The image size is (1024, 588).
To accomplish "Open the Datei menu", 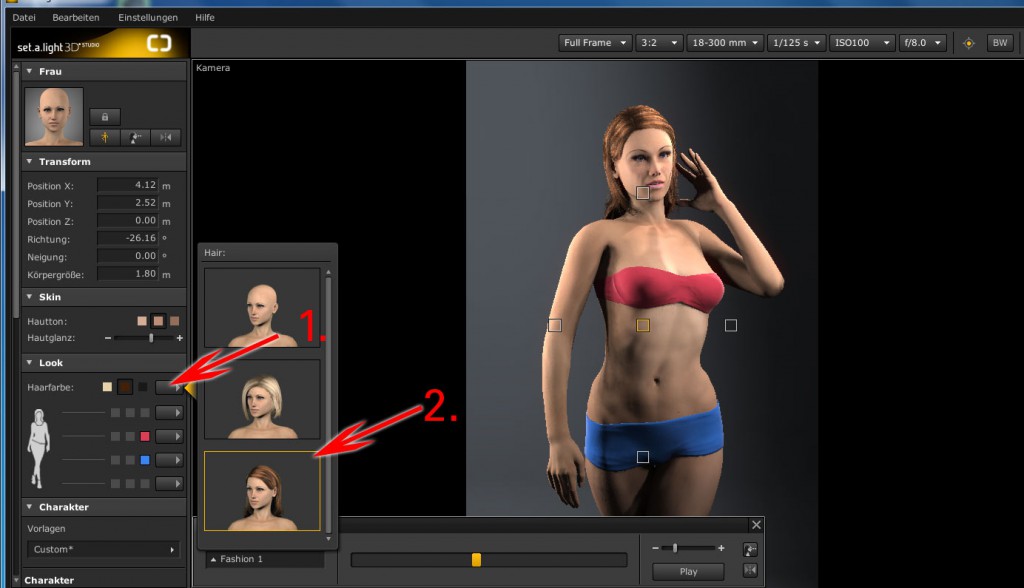I will (x=24, y=18).
